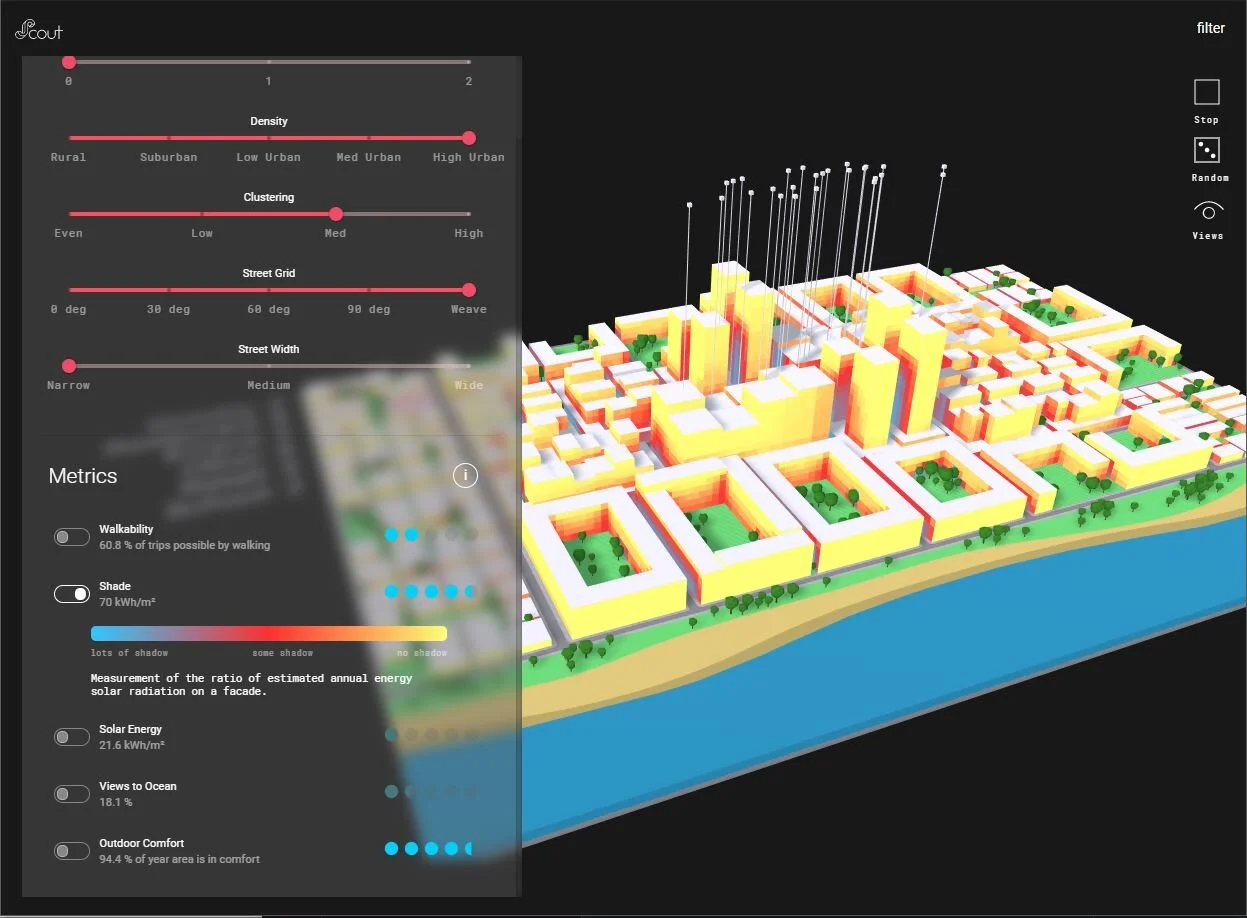Screen dimensions: 1247x918
Task: Click the Scout logo icon
Action: click(x=38, y=30)
